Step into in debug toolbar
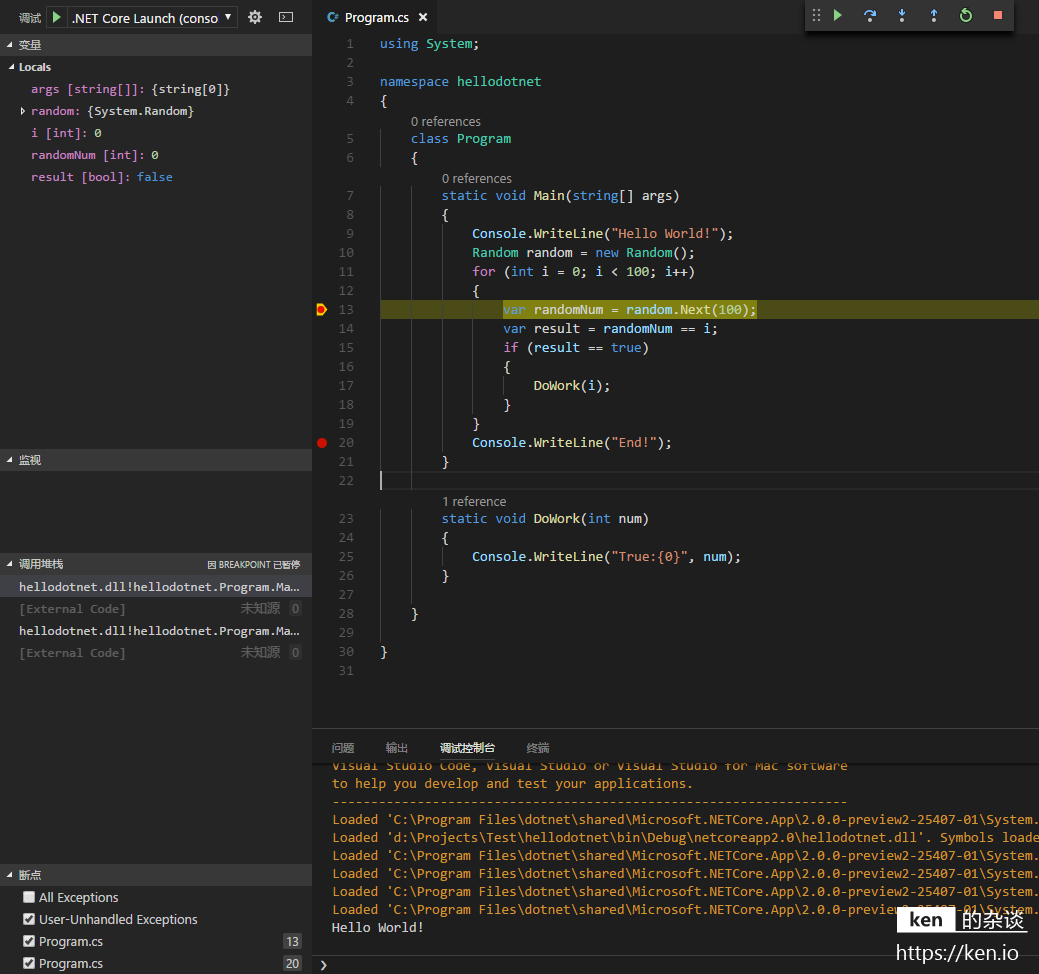The image size is (1039, 974). click(x=902, y=15)
